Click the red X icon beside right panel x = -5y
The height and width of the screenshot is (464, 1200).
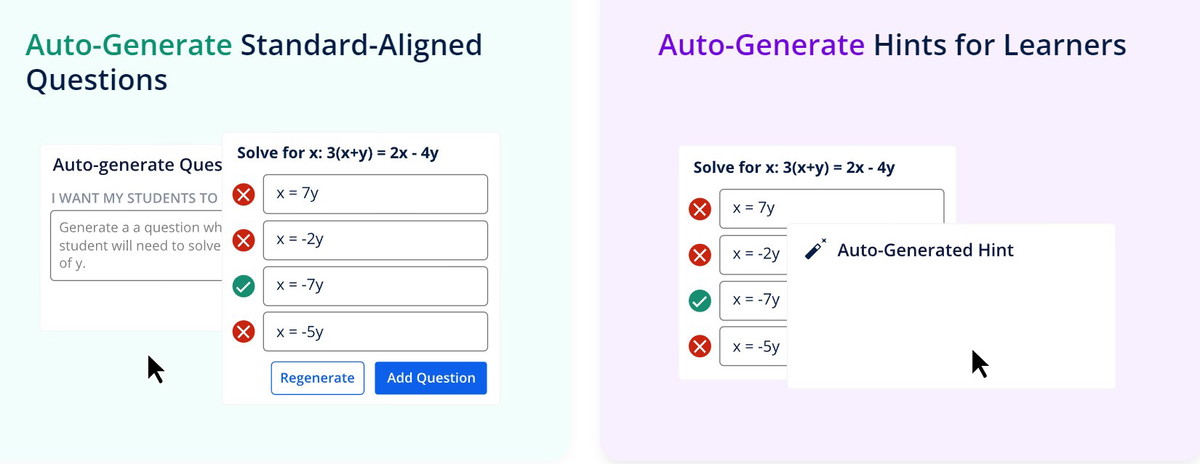tap(700, 347)
